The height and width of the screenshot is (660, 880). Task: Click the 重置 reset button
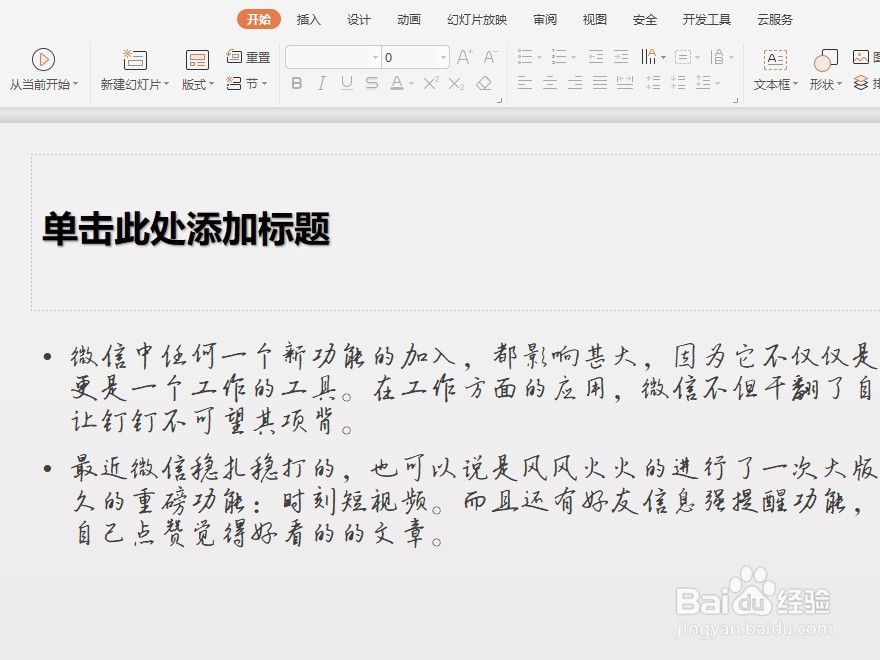click(x=248, y=57)
